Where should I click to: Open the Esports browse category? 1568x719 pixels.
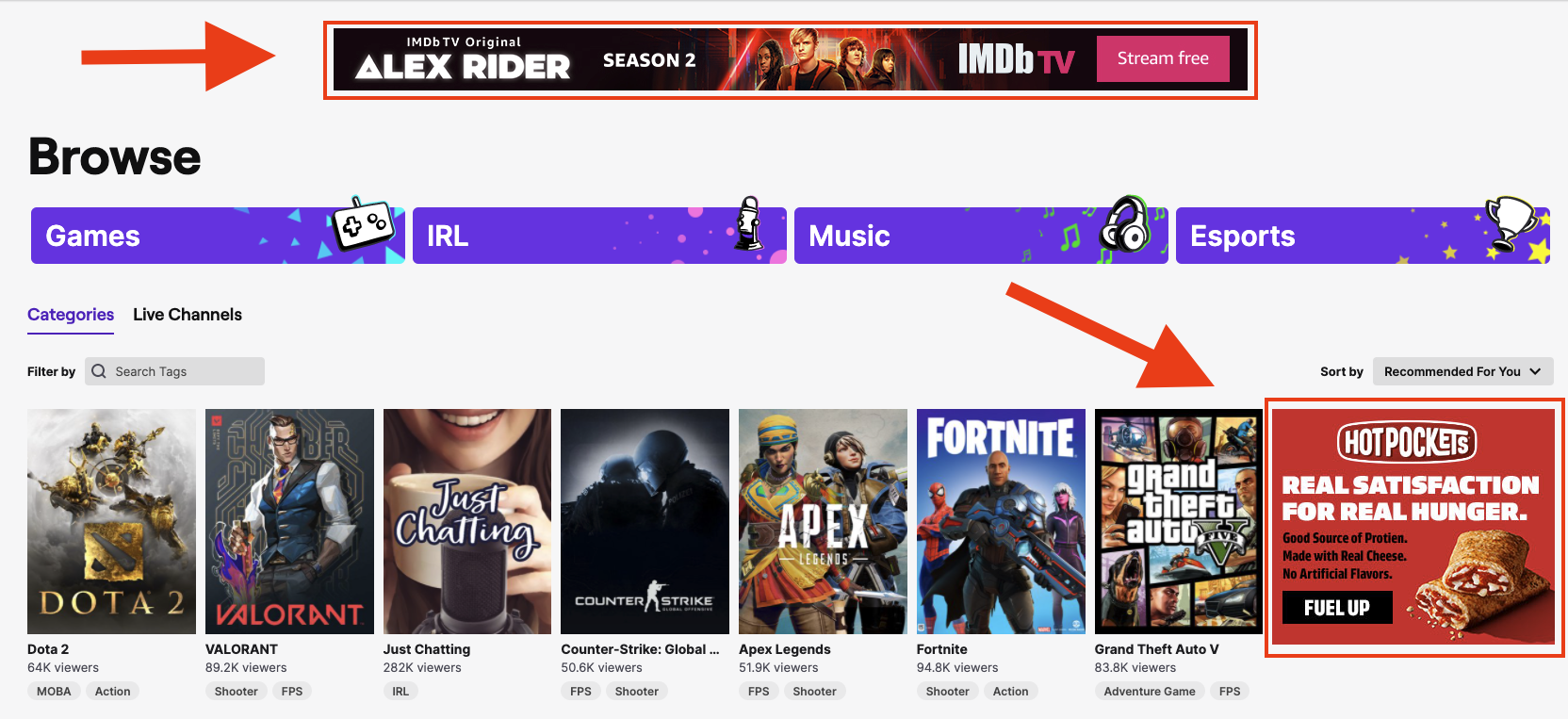click(x=1363, y=236)
